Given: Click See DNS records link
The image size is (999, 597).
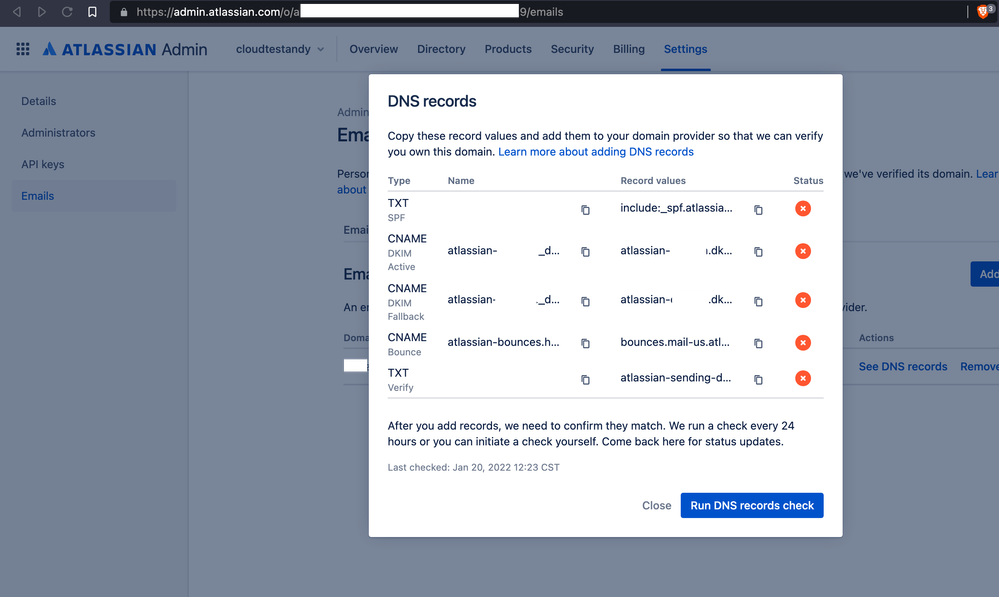Looking at the screenshot, I should click(903, 366).
